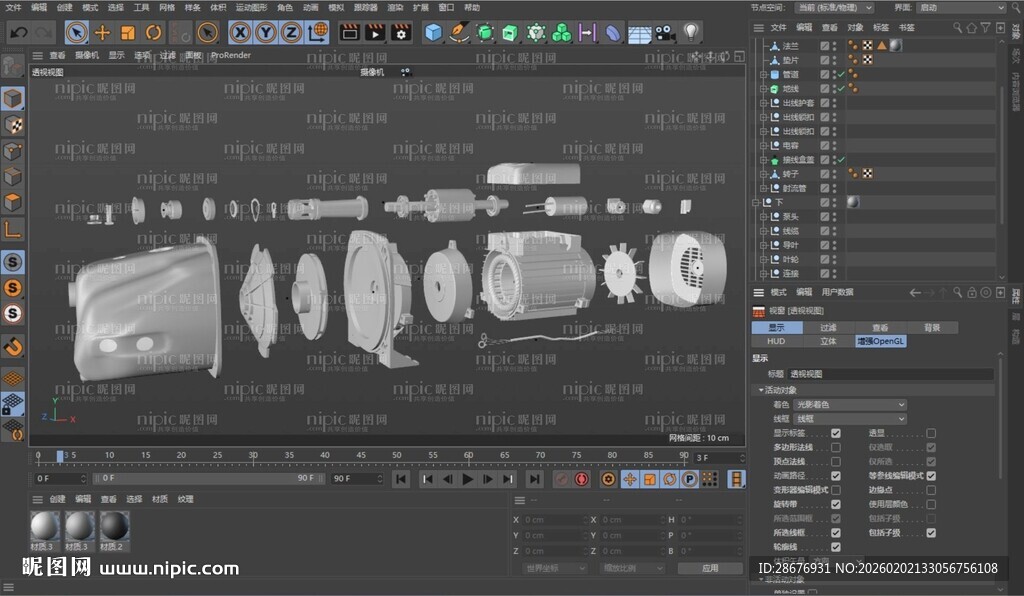The height and width of the screenshot is (596, 1024).
Task: Disable the 显示标签 checkbox
Action: [836, 432]
